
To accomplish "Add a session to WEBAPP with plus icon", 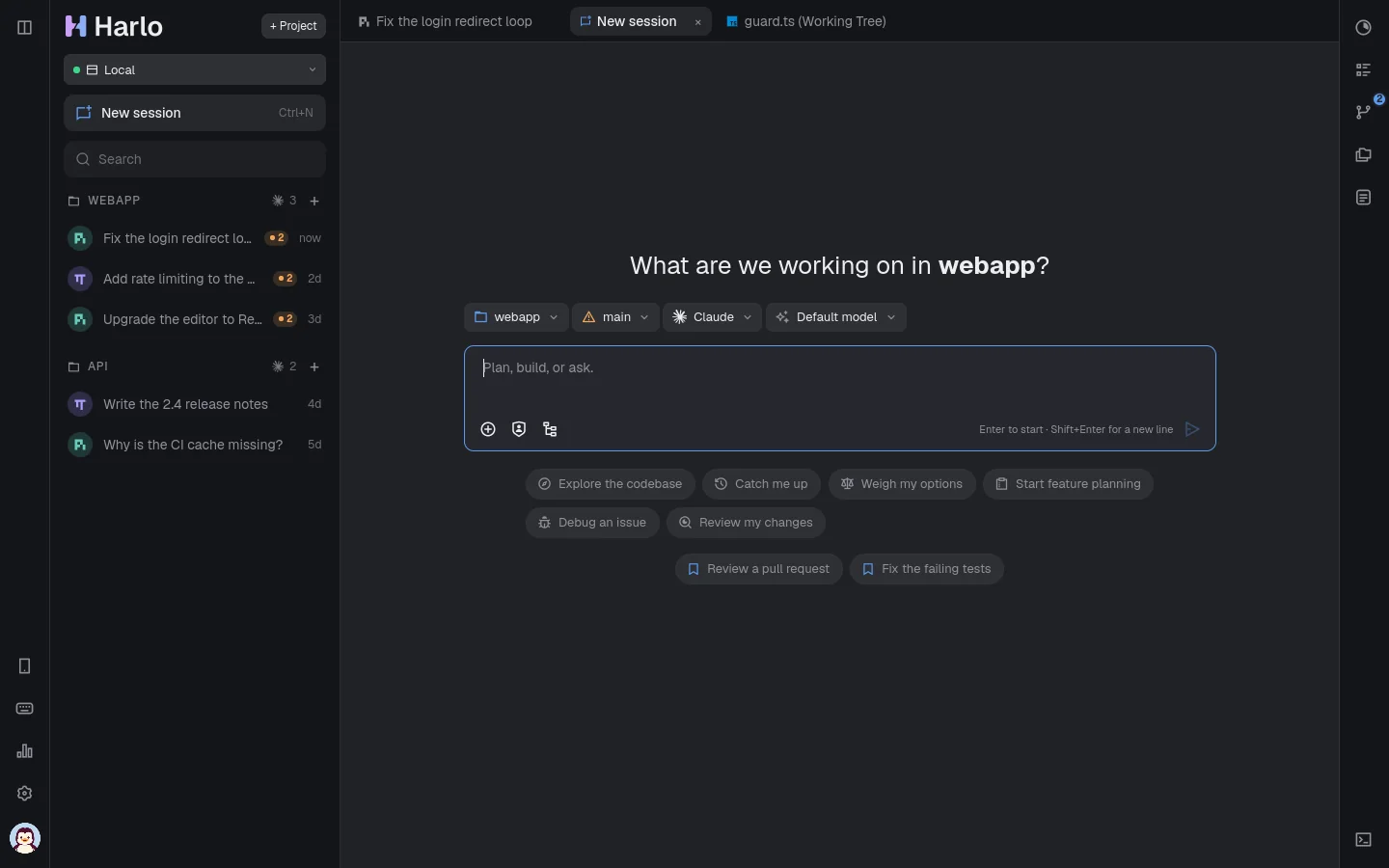I will pos(314,201).
